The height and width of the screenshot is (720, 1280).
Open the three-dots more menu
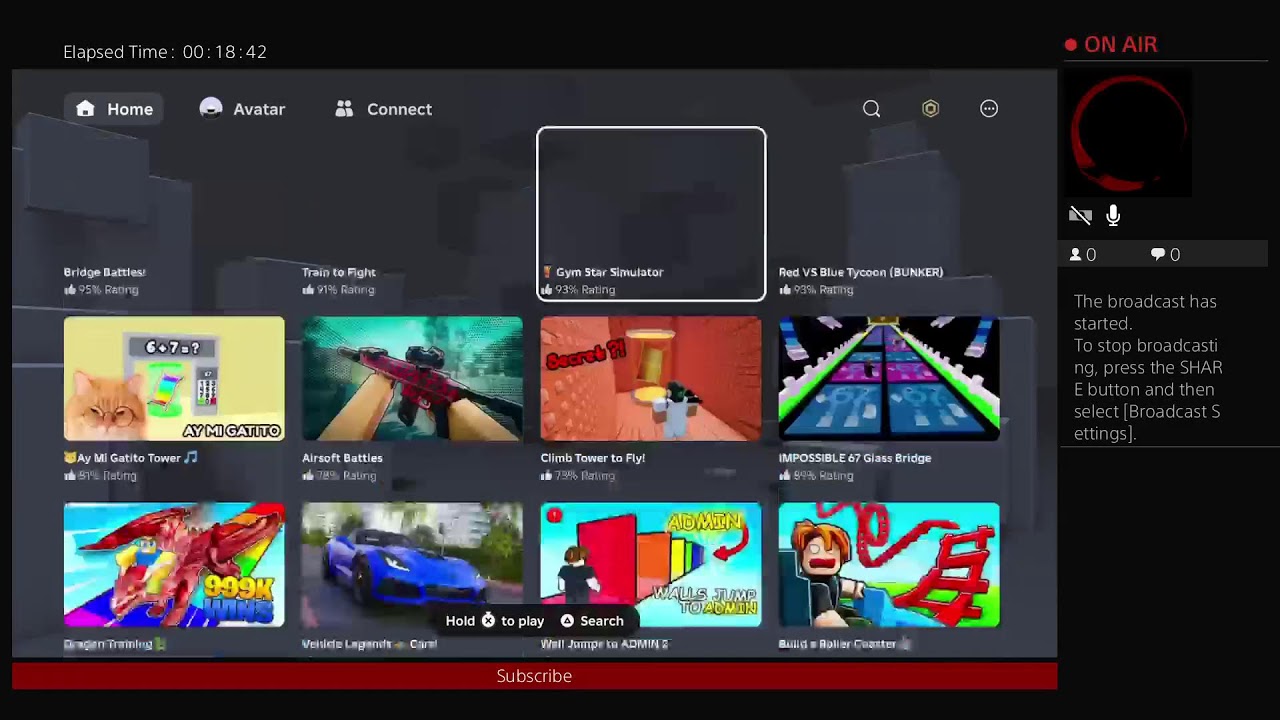pyautogui.click(x=989, y=109)
